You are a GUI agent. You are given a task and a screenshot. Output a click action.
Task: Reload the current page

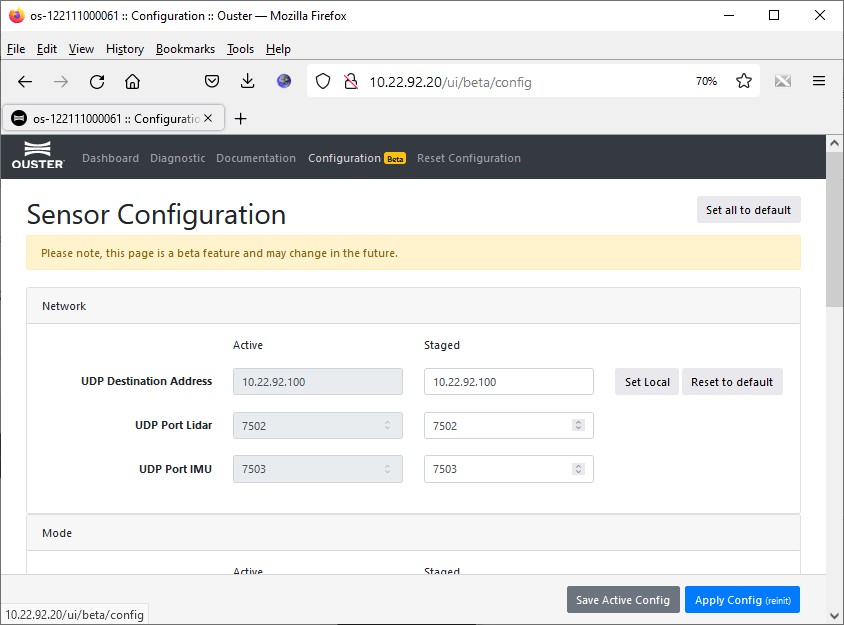click(97, 82)
